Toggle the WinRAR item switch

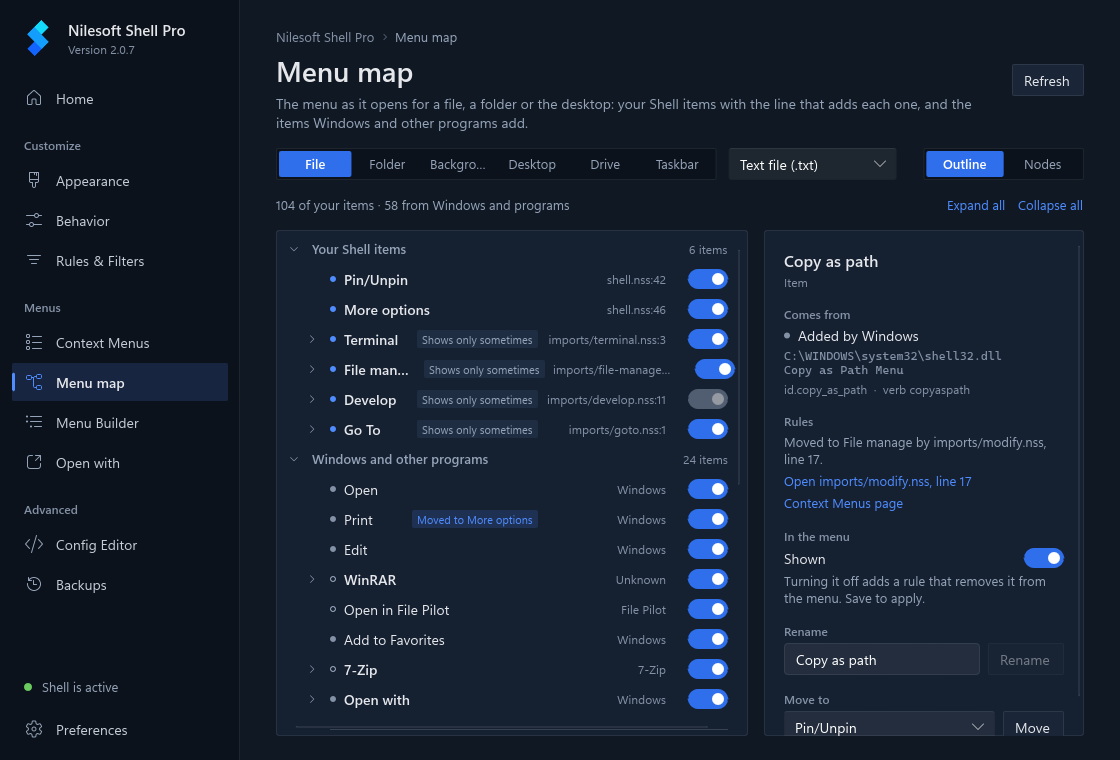click(707, 579)
